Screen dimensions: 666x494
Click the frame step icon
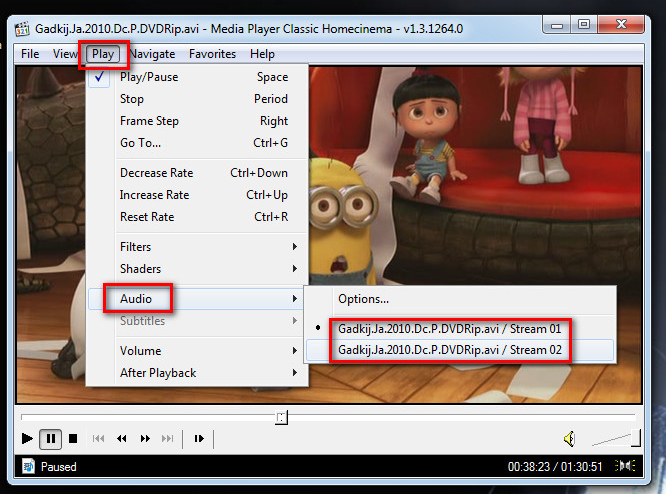199,438
